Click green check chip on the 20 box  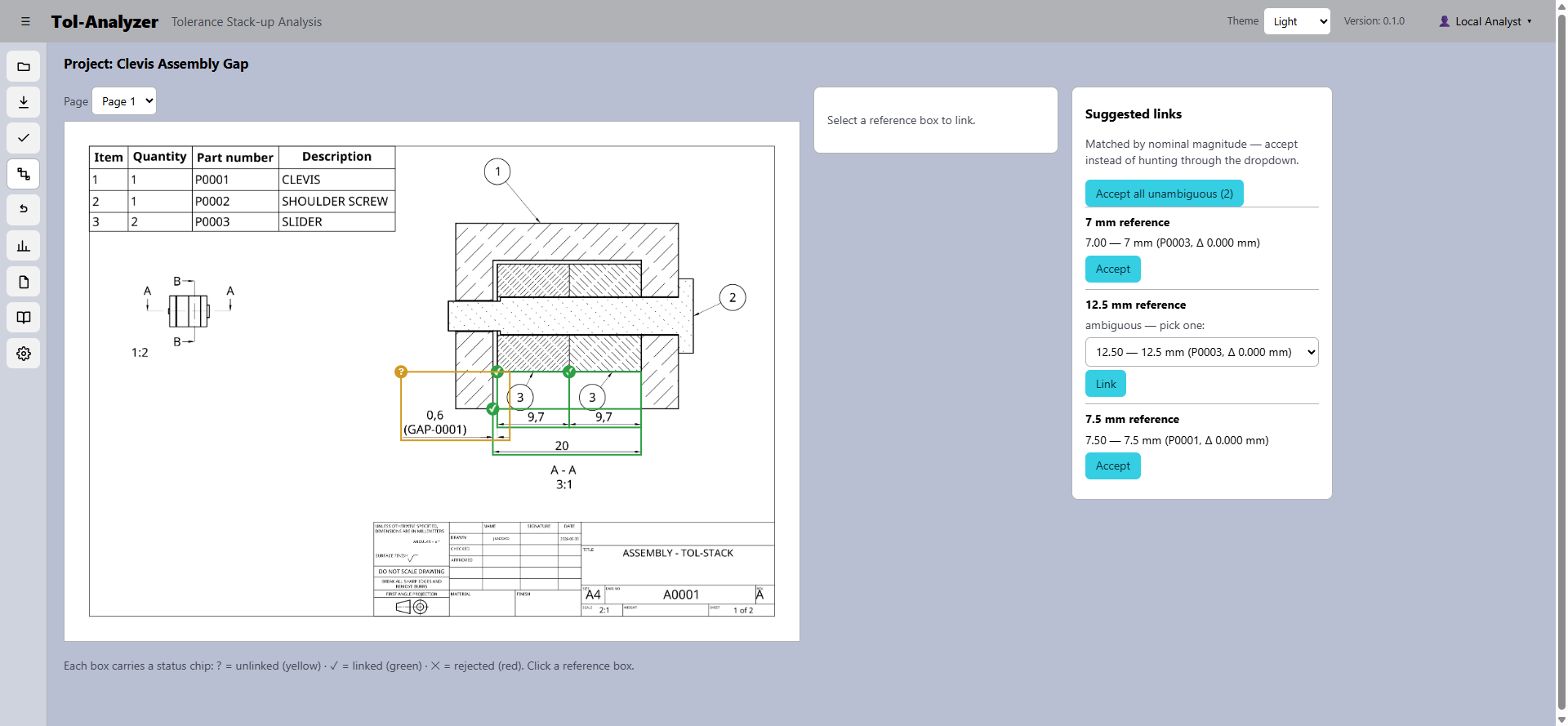[x=492, y=408]
